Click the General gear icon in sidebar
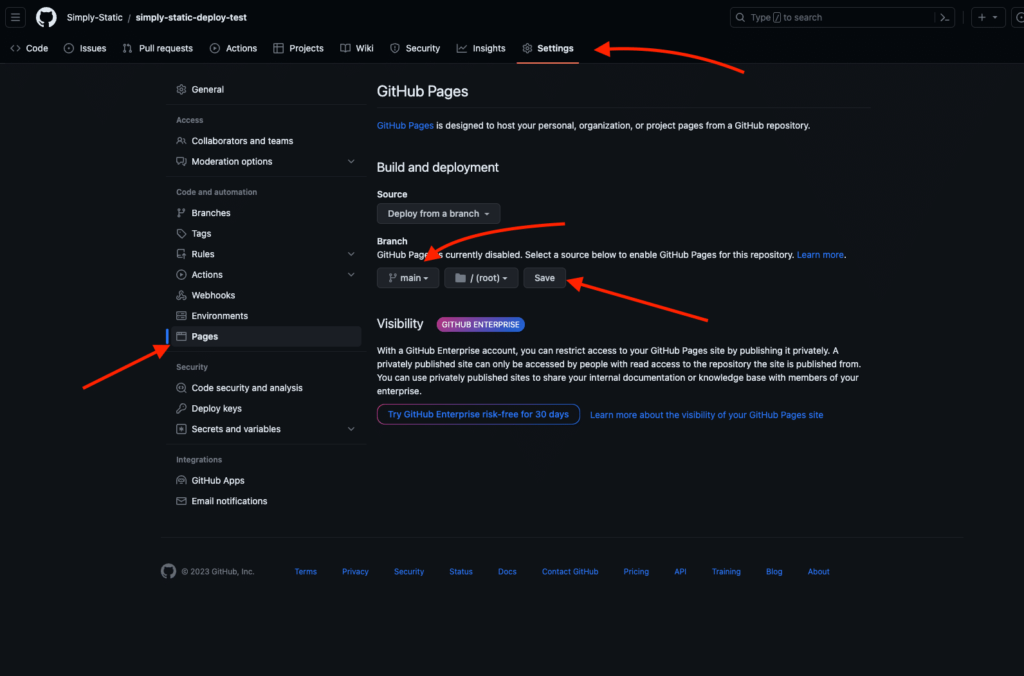 pyautogui.click(x=181, y=89)
